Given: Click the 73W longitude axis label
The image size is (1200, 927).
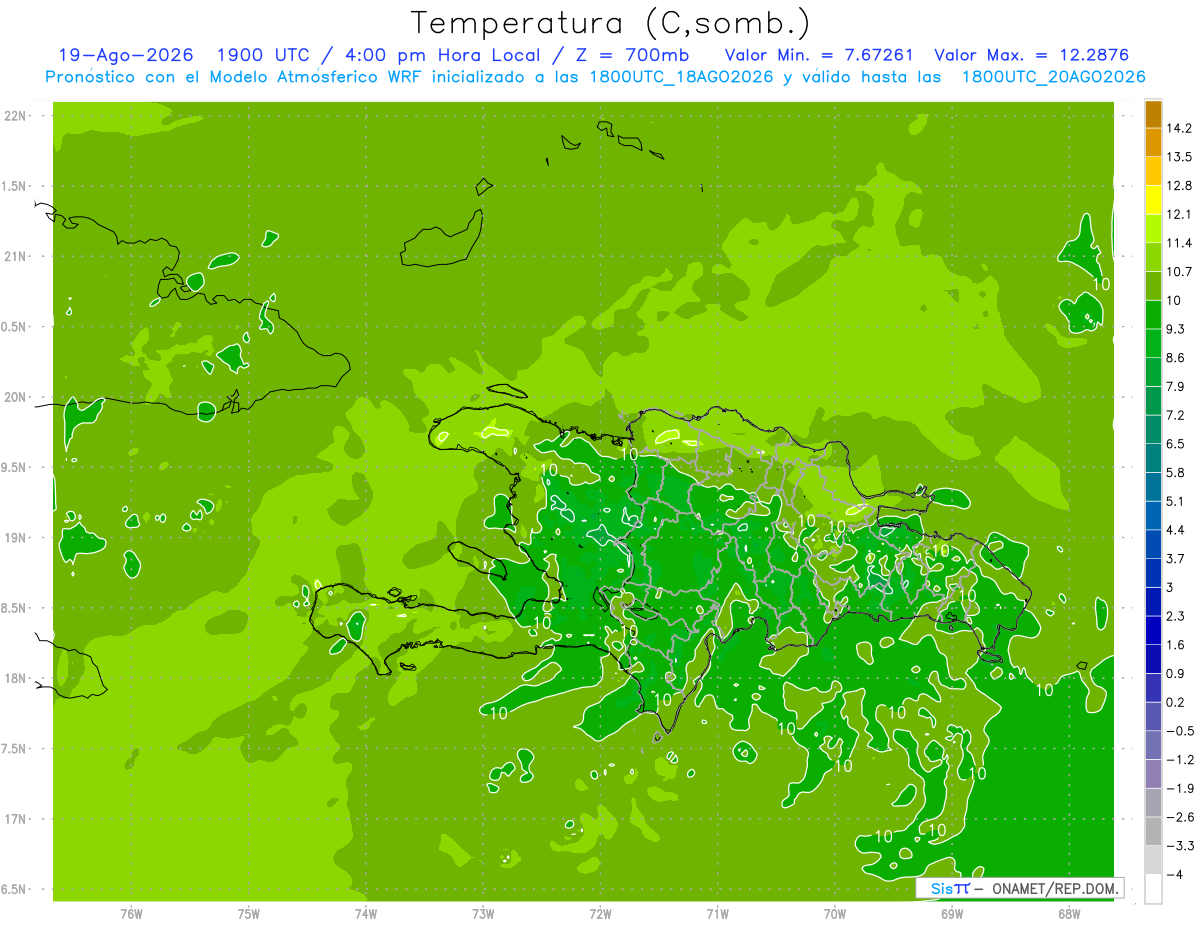Looking at the screenshot, I should pyautogui.click(x=483, y=914).
